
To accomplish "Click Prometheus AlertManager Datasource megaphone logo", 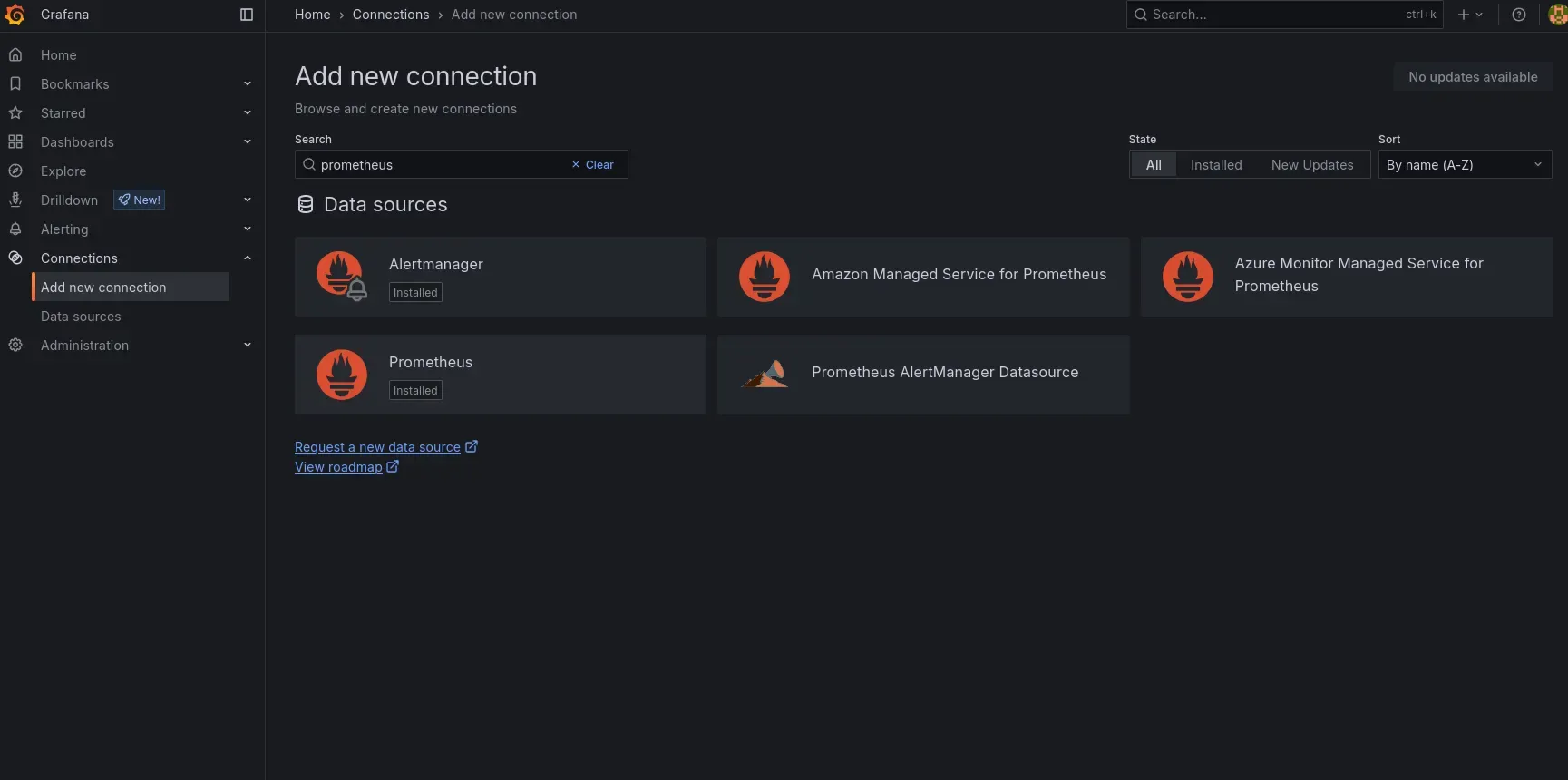I will 765,374.
